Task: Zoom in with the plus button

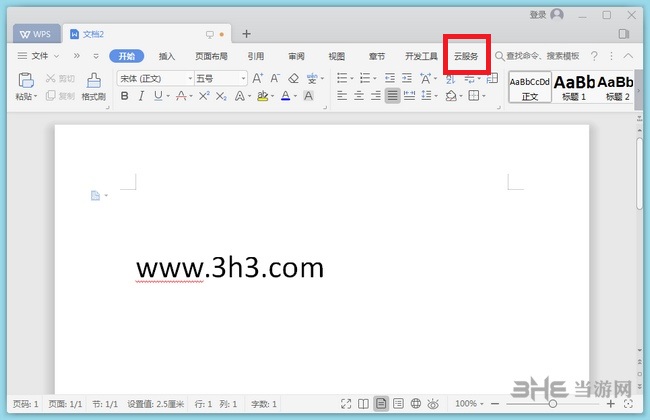Action: click(x=611, y=403)
